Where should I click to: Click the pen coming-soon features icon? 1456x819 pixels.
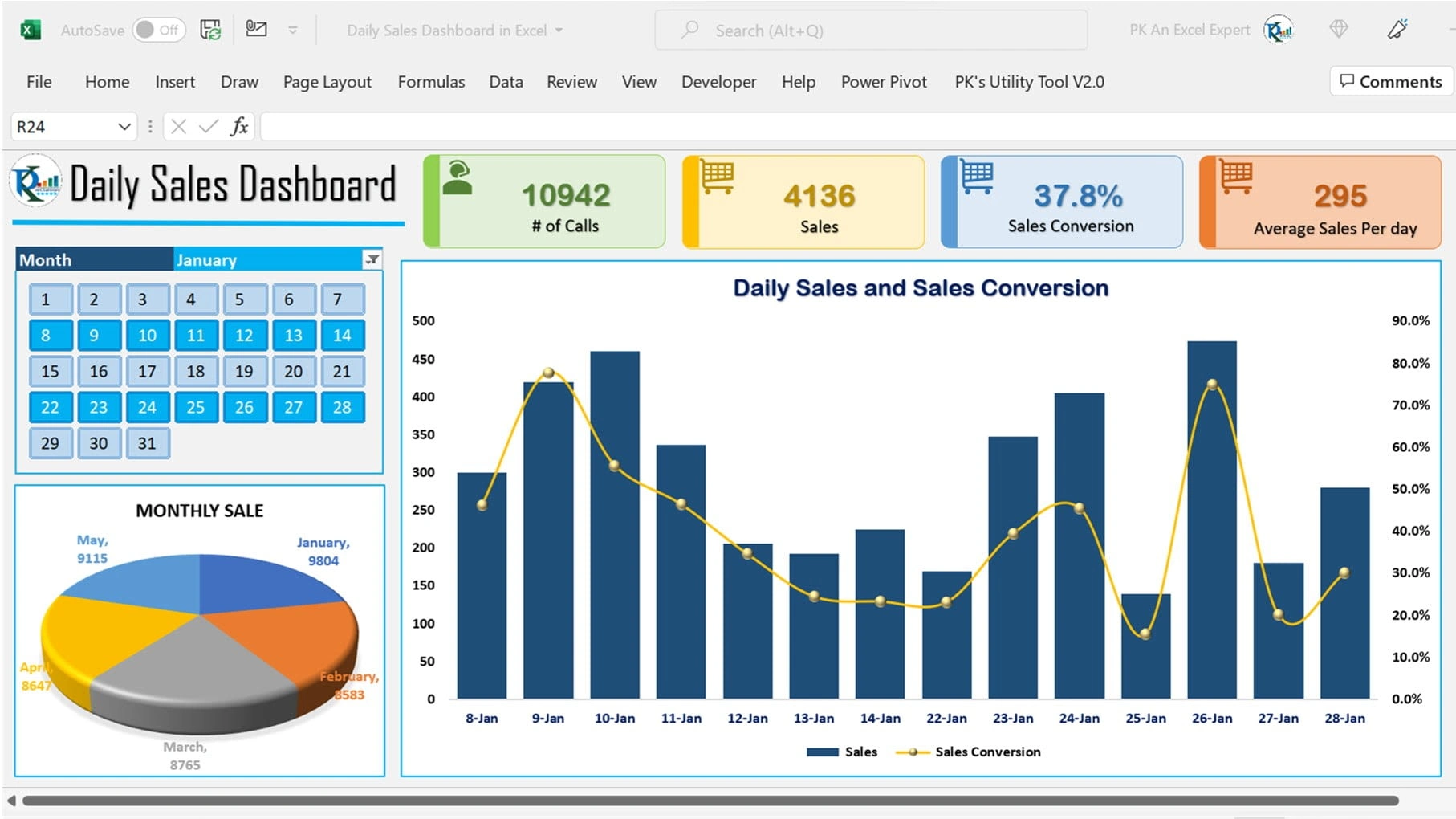(1397, 30)
